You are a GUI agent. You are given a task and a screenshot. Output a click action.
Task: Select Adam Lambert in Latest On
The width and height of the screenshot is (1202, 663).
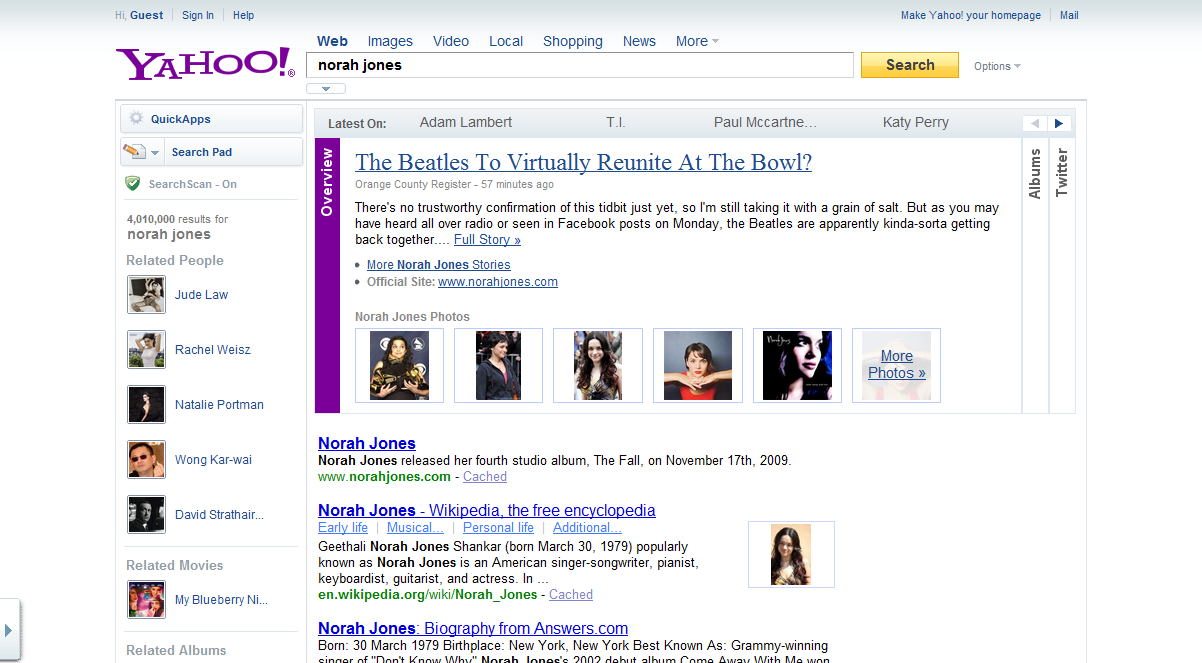[x=466, y=123]
